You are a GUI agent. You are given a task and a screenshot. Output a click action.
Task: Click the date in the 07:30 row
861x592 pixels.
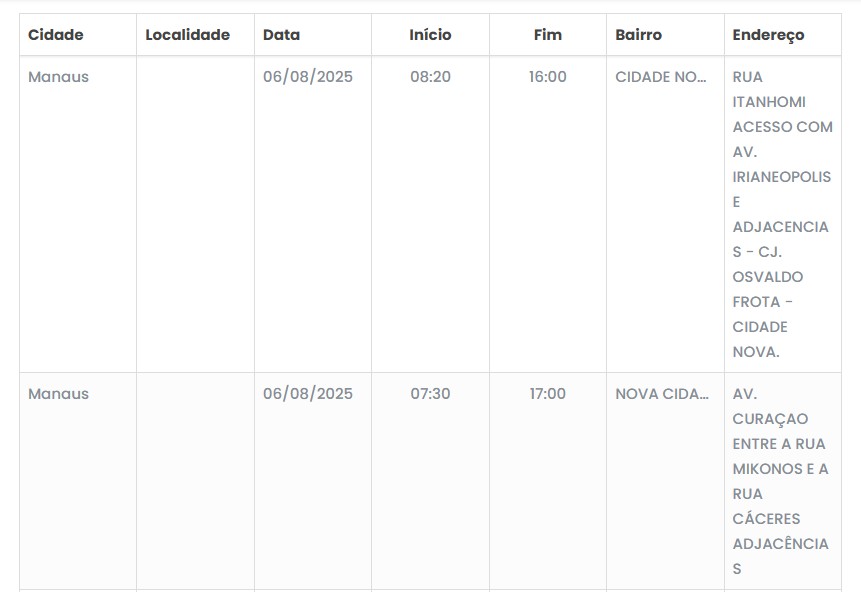pos(308,394)
